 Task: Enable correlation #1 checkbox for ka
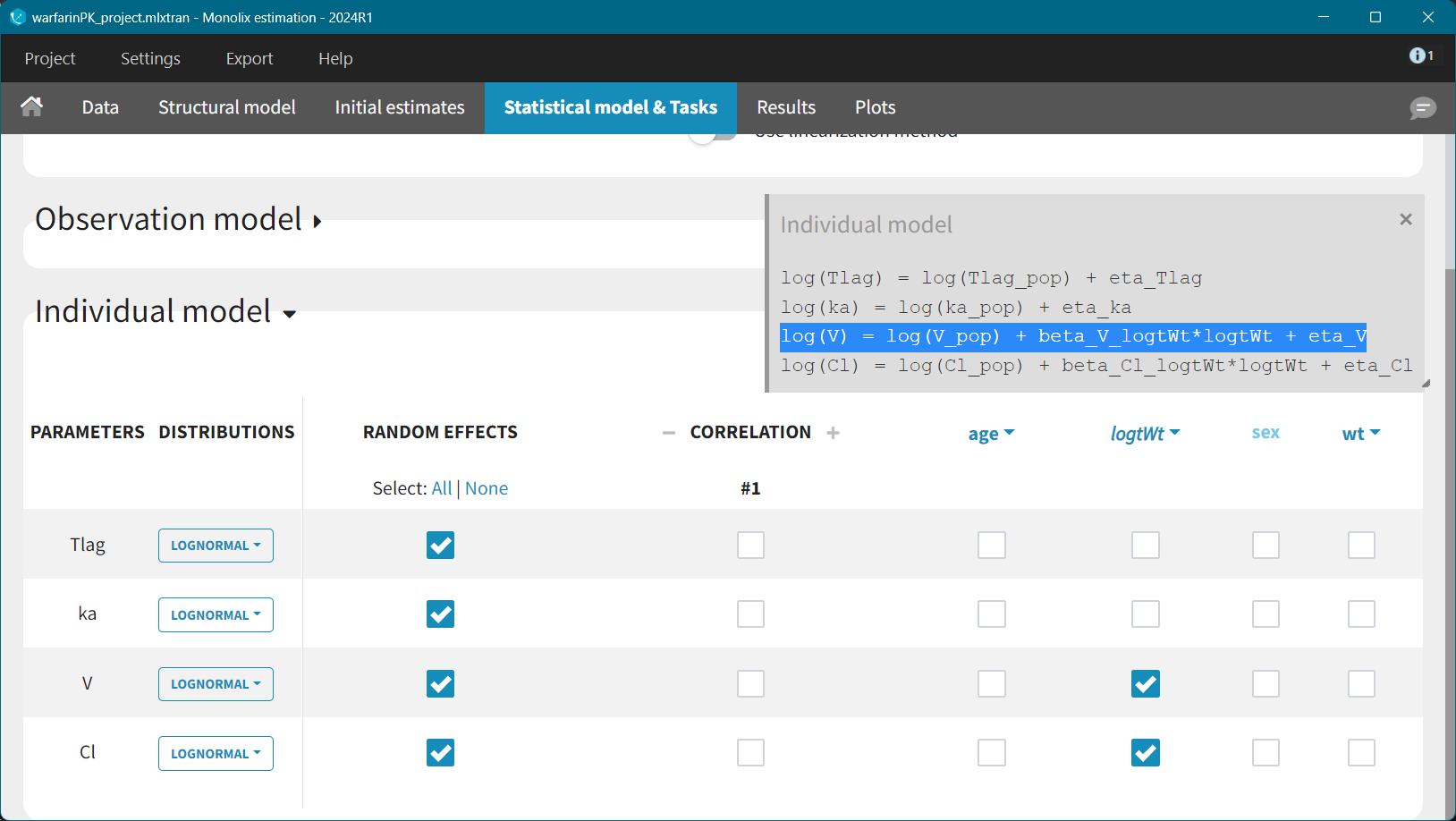750,614
